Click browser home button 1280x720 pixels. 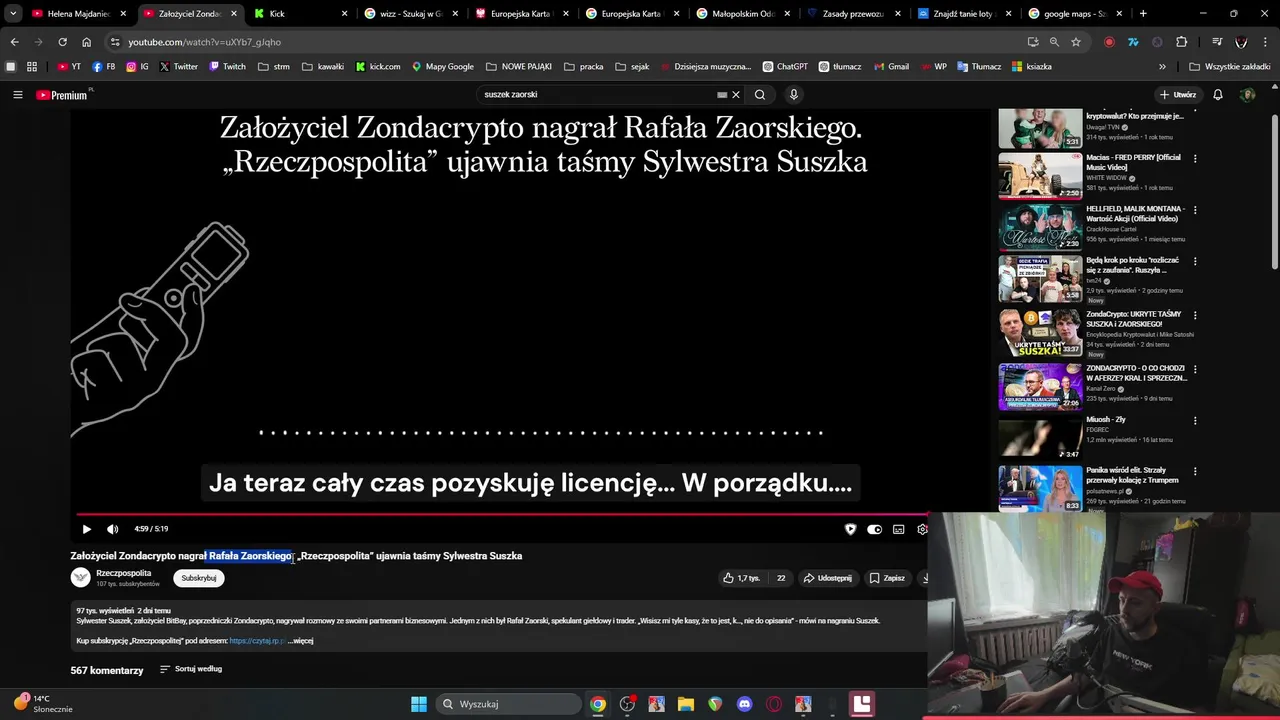86,42
